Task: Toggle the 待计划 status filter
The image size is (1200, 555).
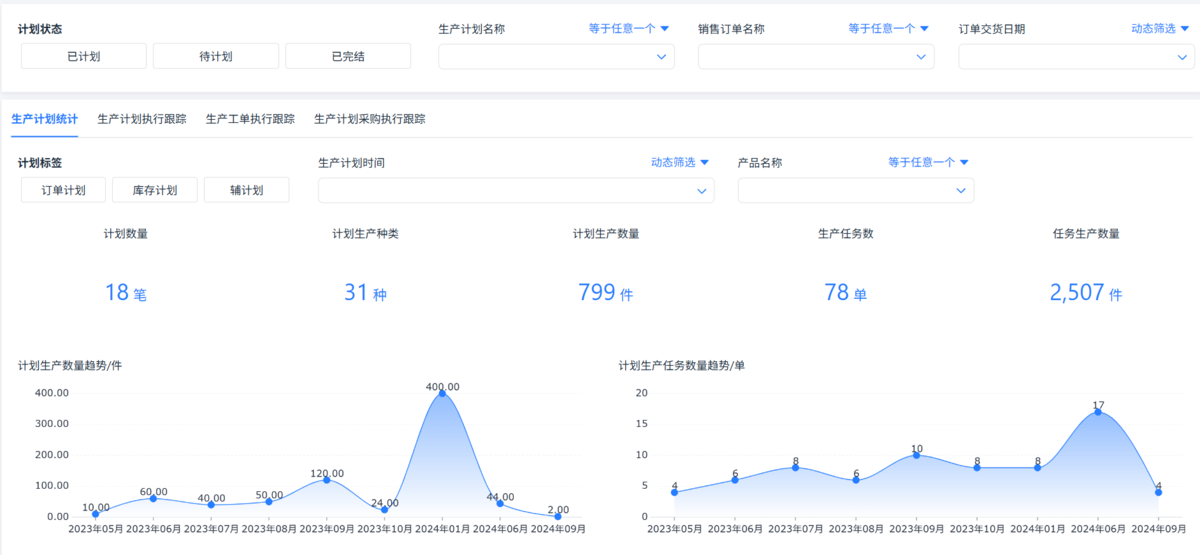Action: pos(216,56)
